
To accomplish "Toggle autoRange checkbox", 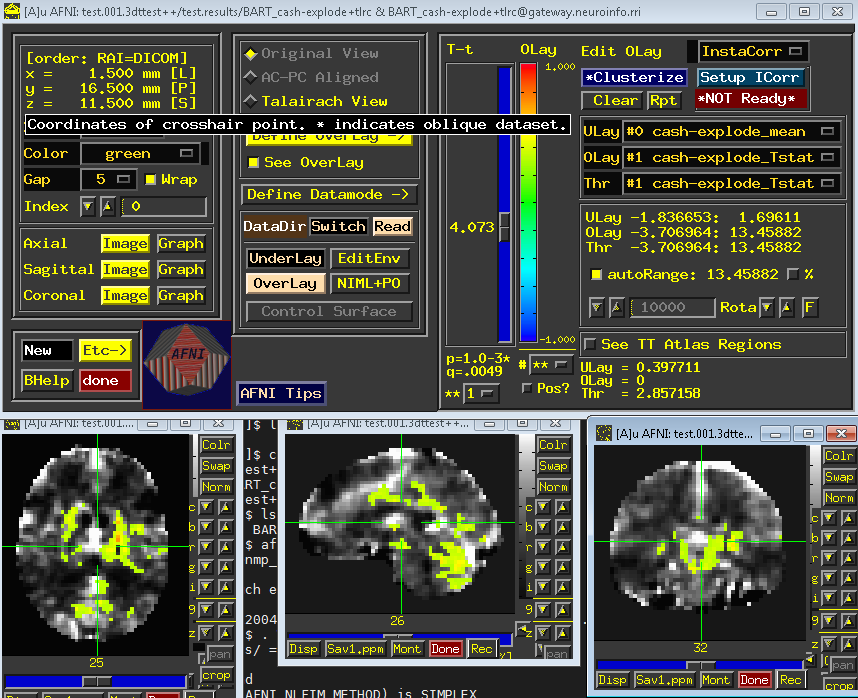I will tap(596, 275).
